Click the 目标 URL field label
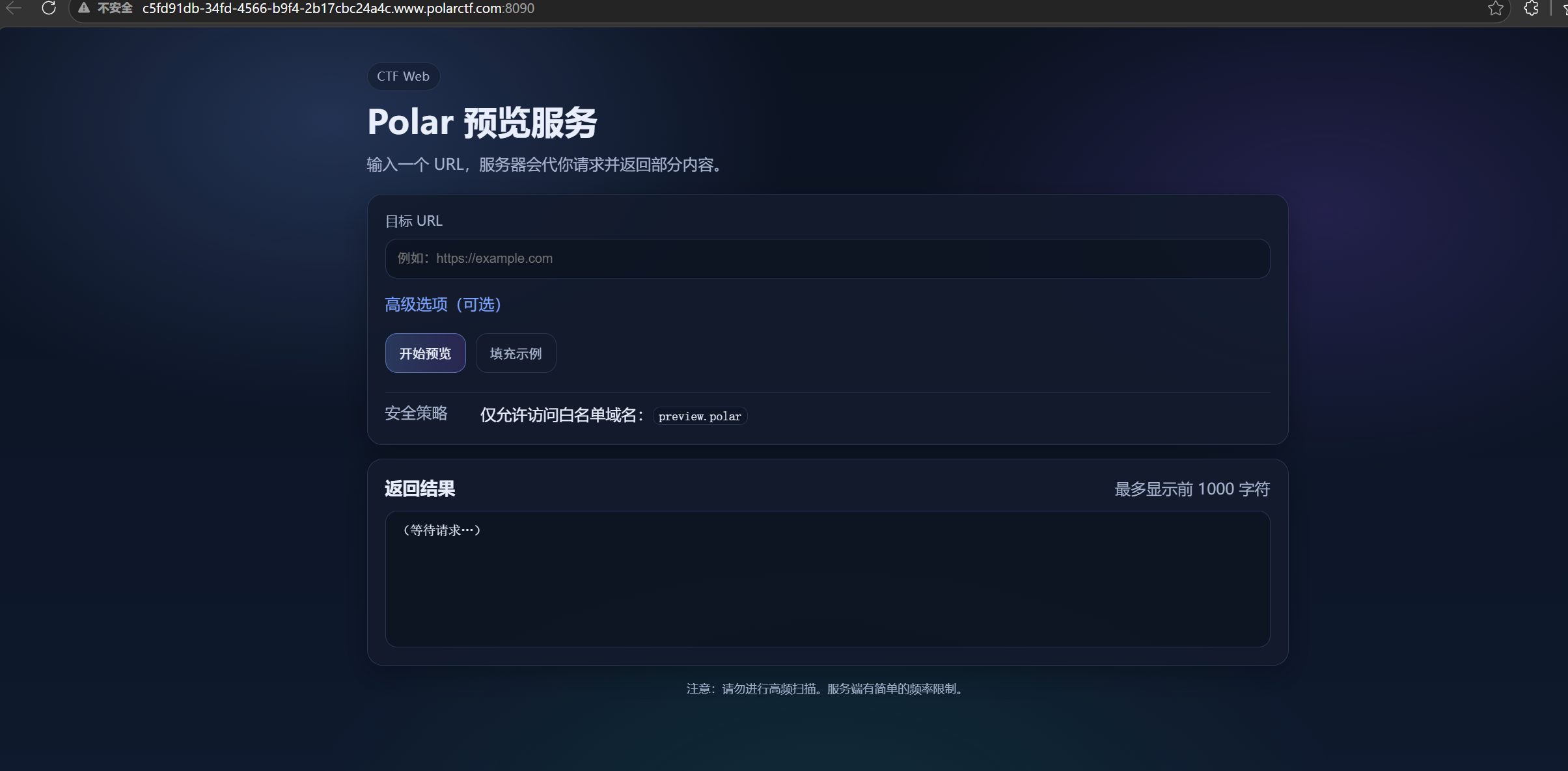Screen dimensions: 1568x771 point(413,221)
